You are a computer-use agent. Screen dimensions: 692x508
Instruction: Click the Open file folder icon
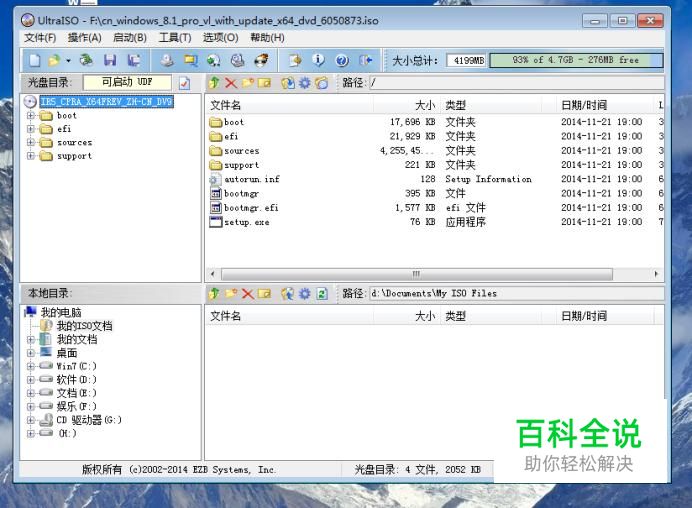click(x=54, y=60)
